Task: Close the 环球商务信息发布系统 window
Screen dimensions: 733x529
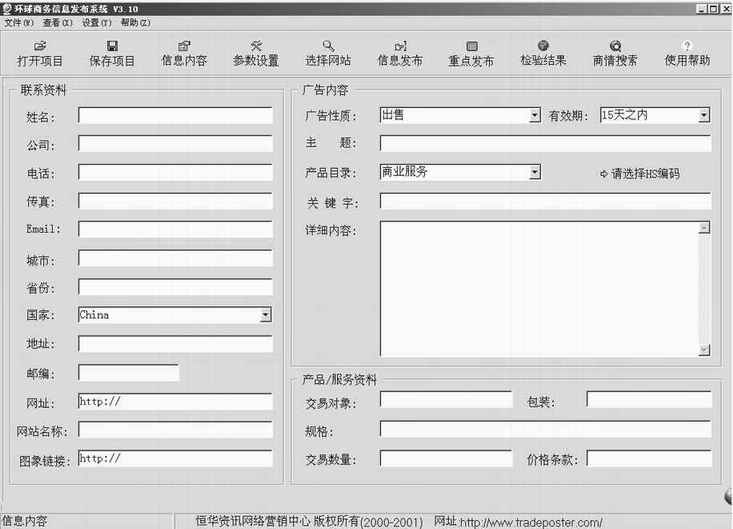Action: 725,8
